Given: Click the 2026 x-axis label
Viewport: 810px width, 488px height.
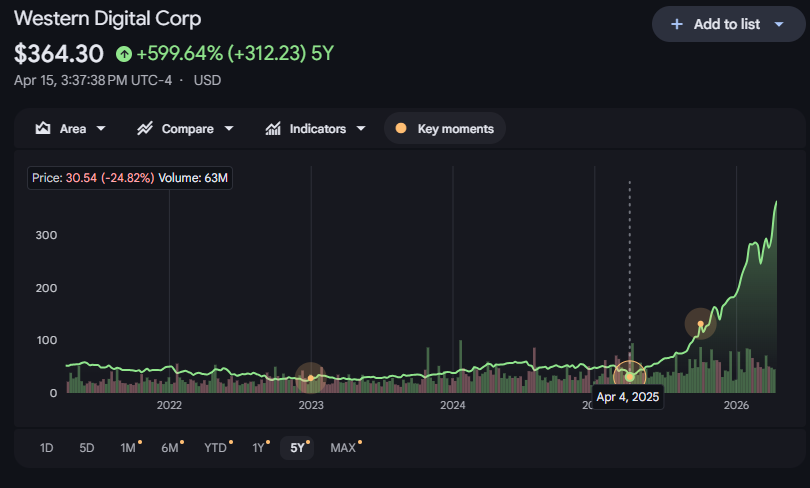Looking at the screenshot, I should click(736, 405).
